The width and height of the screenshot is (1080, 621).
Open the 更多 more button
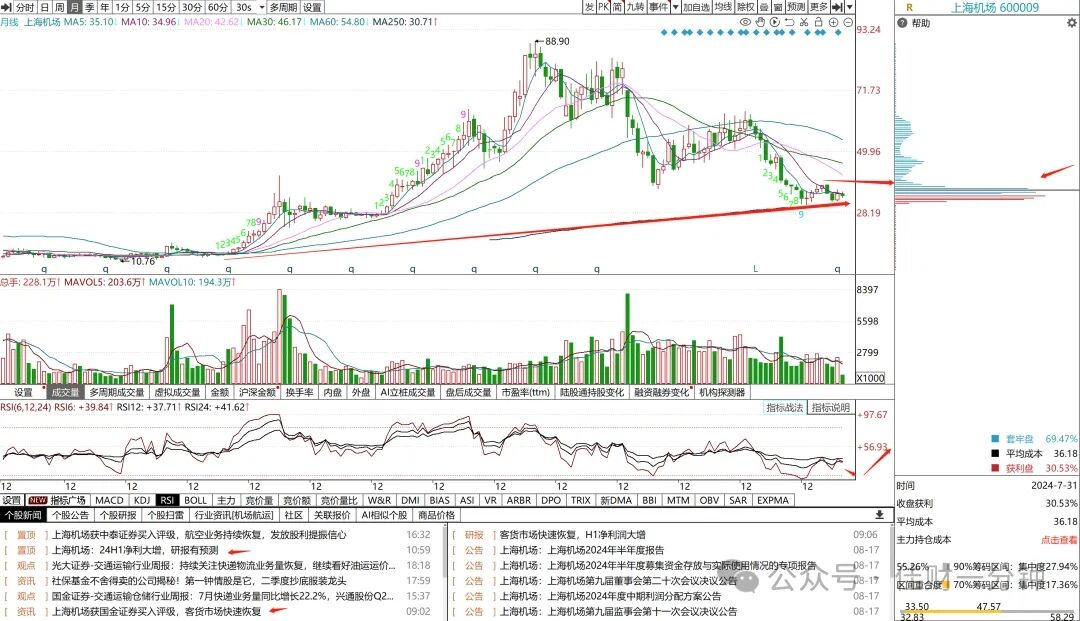pyautogui.click(x=819, y=7)
